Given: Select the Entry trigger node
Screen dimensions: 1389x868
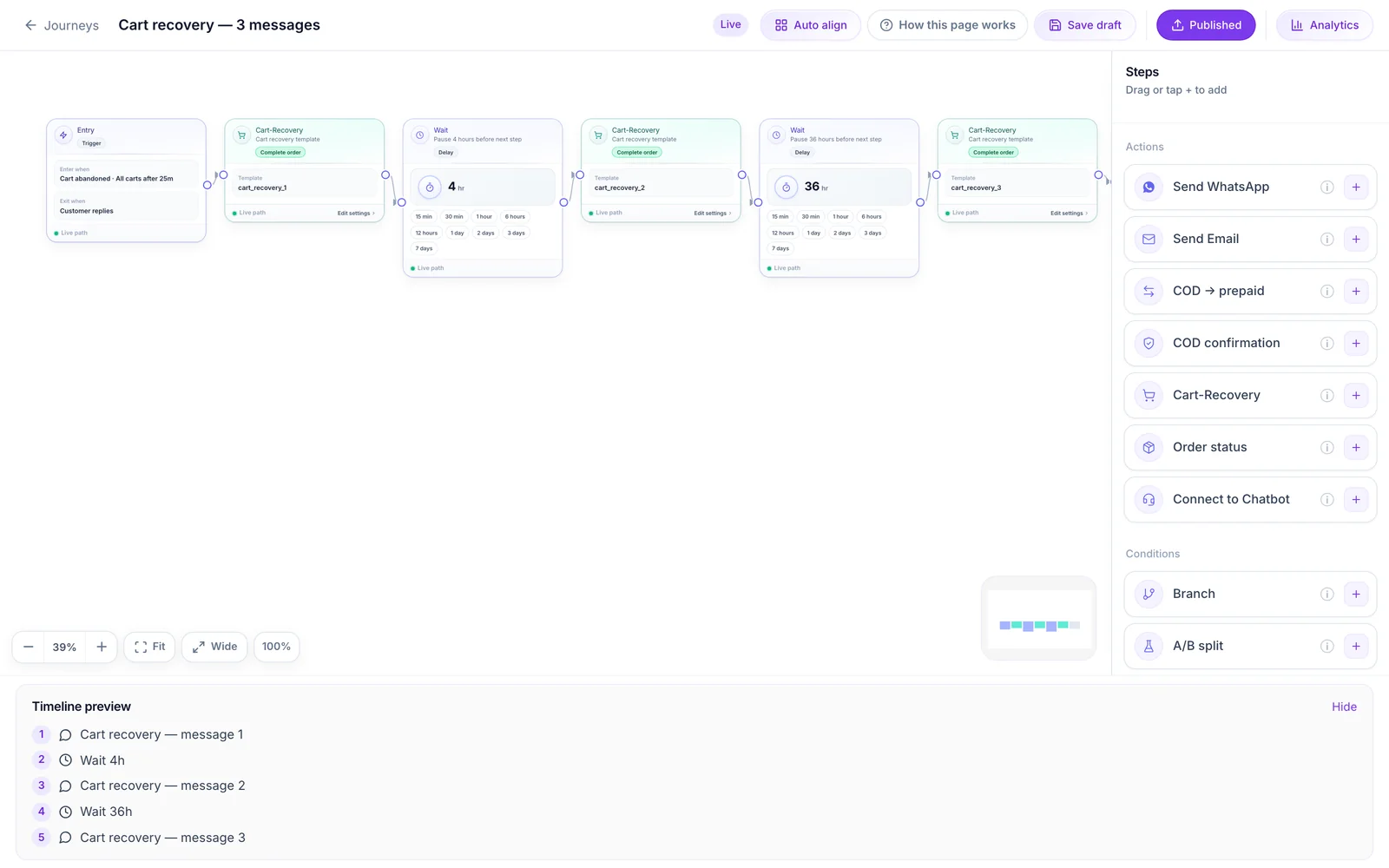Looking at the screenshot, I should click(x=126, y=181).
